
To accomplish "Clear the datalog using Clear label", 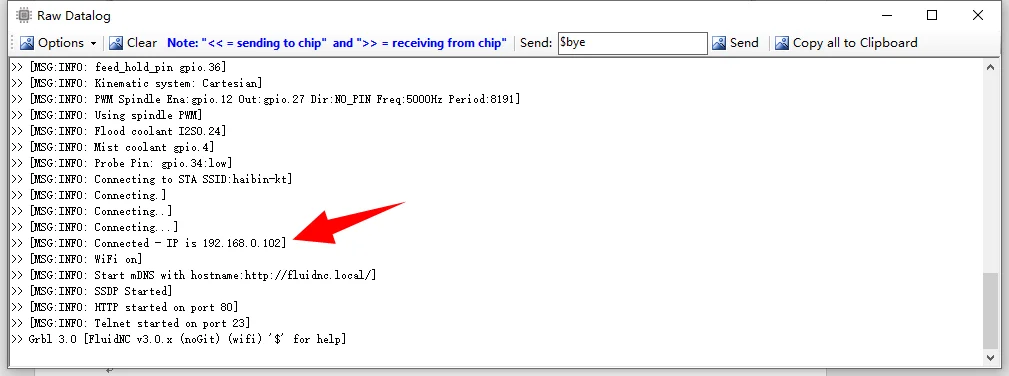I will 142,43.
